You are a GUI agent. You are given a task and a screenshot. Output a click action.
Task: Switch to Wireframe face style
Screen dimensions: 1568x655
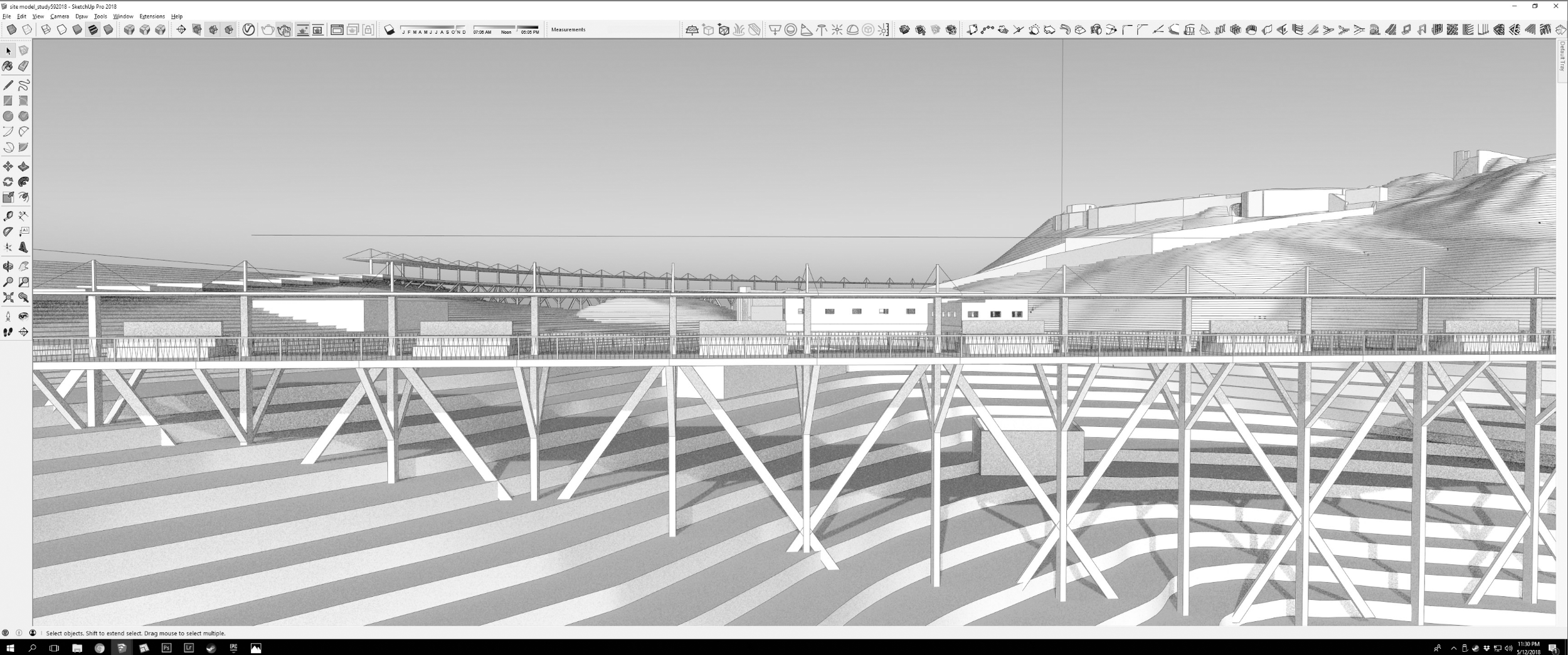click(x=46, y=29)
